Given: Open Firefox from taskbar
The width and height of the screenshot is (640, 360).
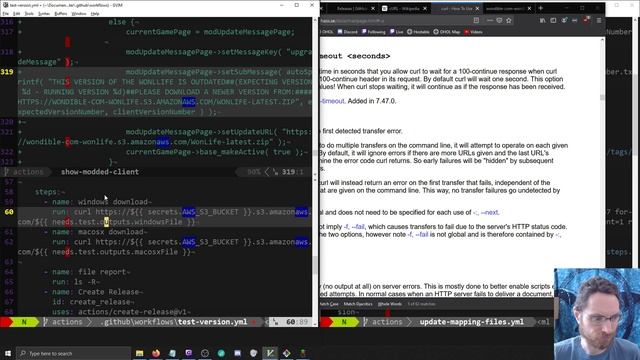Looking at the screenshot, I should 156,353.
